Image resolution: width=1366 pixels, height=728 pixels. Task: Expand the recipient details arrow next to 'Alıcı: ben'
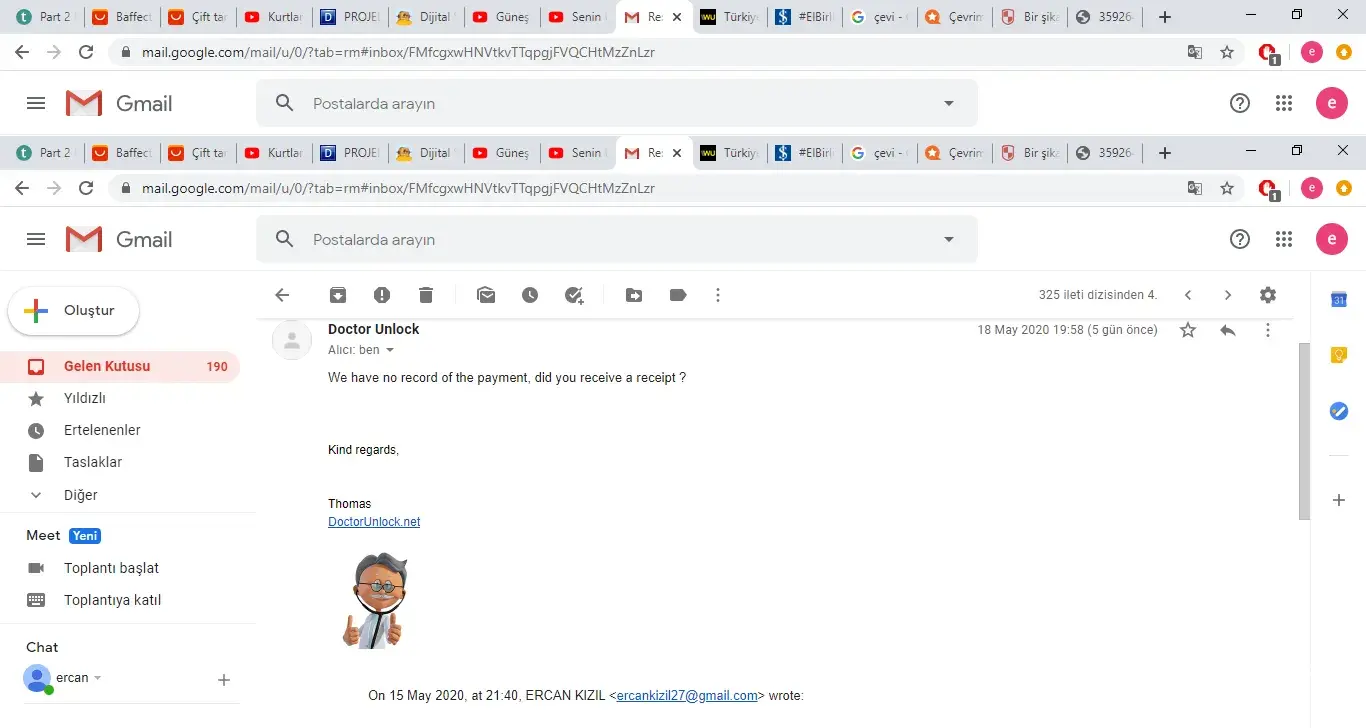point(390,350)
